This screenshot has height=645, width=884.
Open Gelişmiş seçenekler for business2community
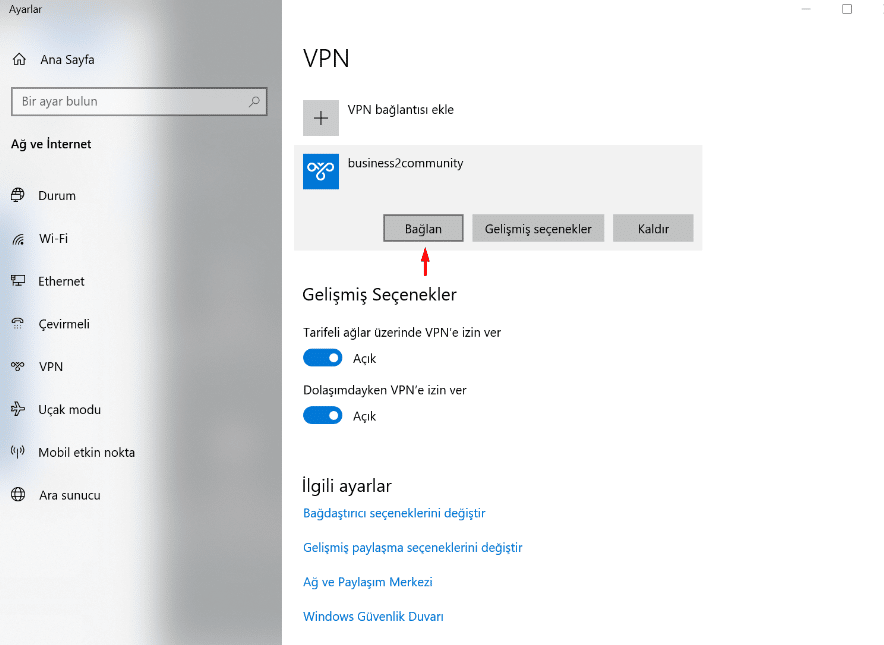538,228
